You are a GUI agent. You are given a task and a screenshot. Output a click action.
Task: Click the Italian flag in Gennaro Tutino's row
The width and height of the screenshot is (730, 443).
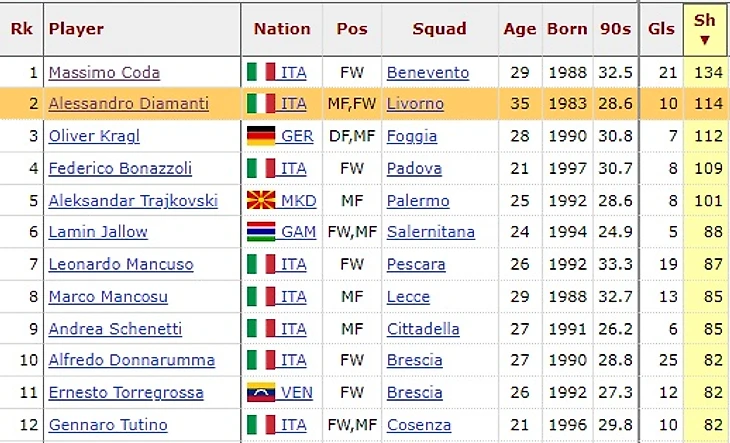tap(261, 424)
